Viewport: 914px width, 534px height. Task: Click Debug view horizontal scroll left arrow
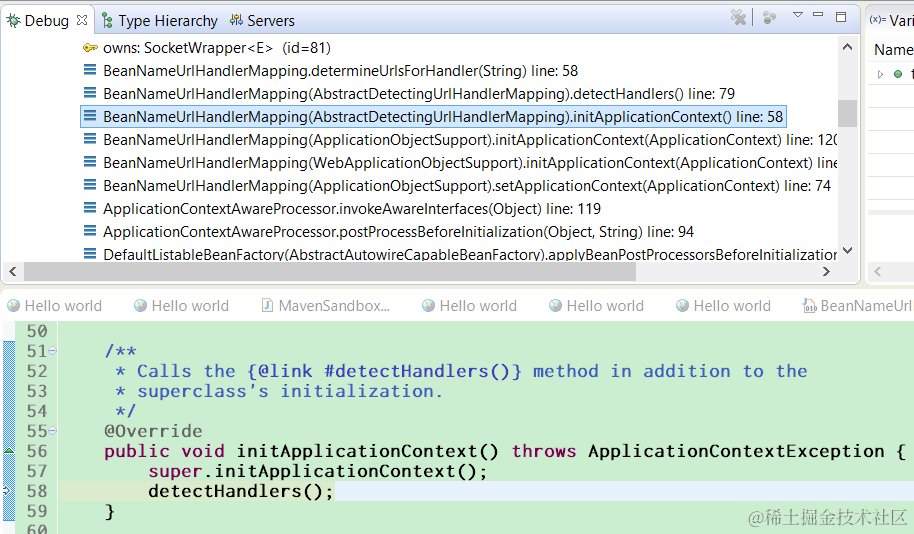coord(13,272)
